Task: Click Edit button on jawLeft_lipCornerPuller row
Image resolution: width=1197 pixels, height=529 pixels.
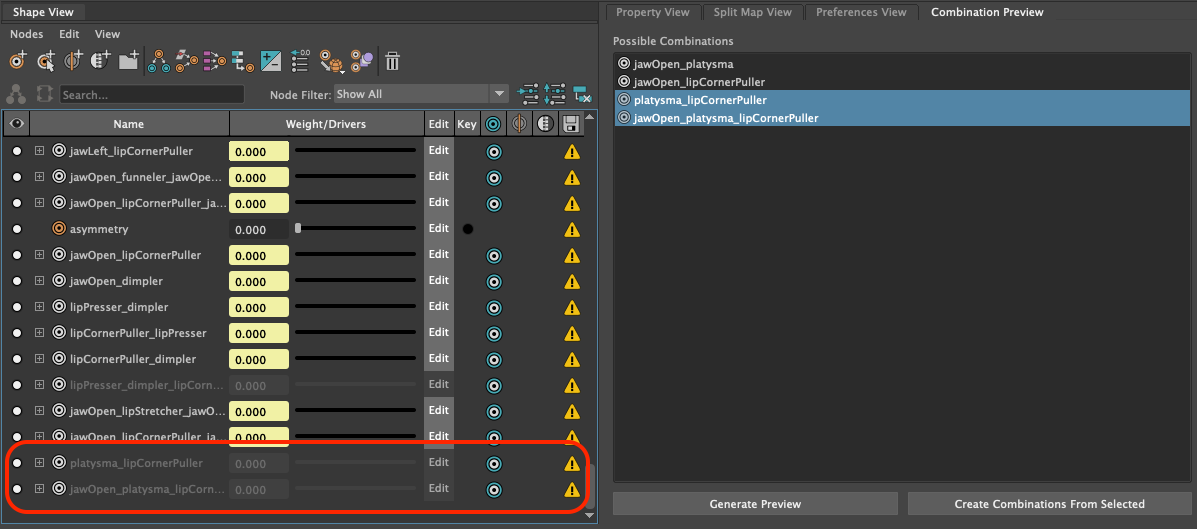Action: 439,150
